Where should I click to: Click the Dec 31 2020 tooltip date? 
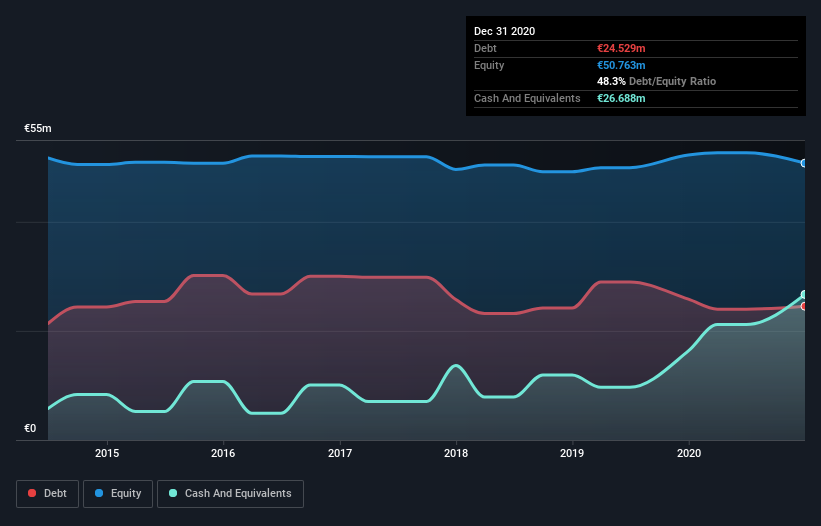coord(504,31)
